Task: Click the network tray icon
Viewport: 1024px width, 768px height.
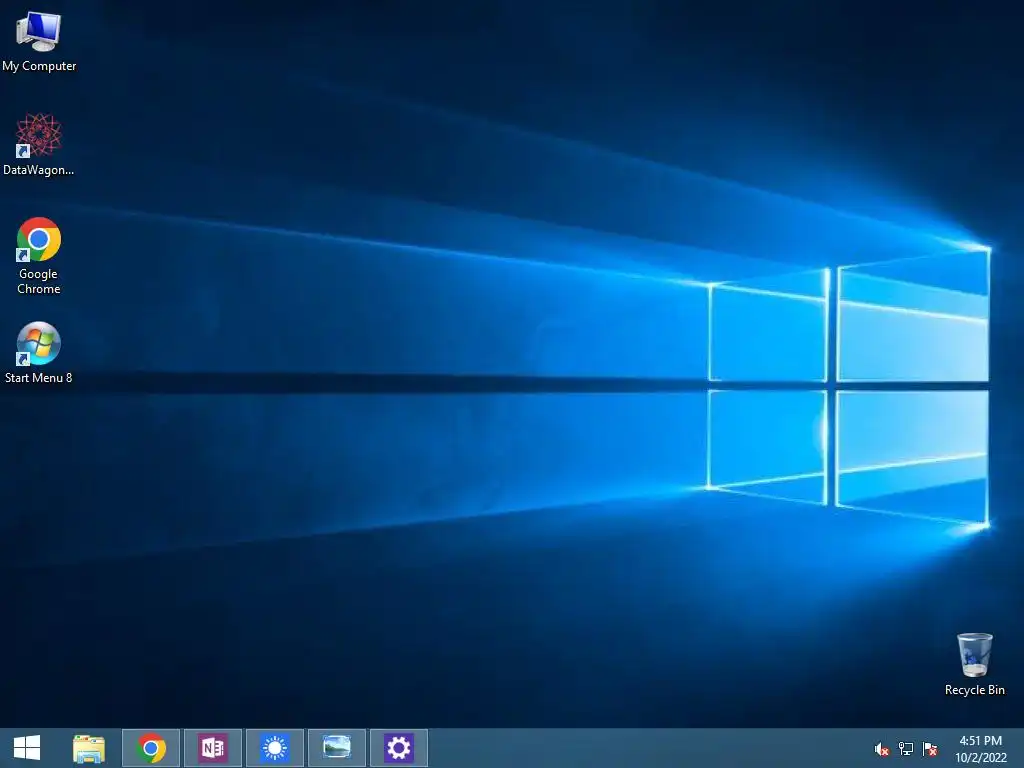Action: click(906, 749)
